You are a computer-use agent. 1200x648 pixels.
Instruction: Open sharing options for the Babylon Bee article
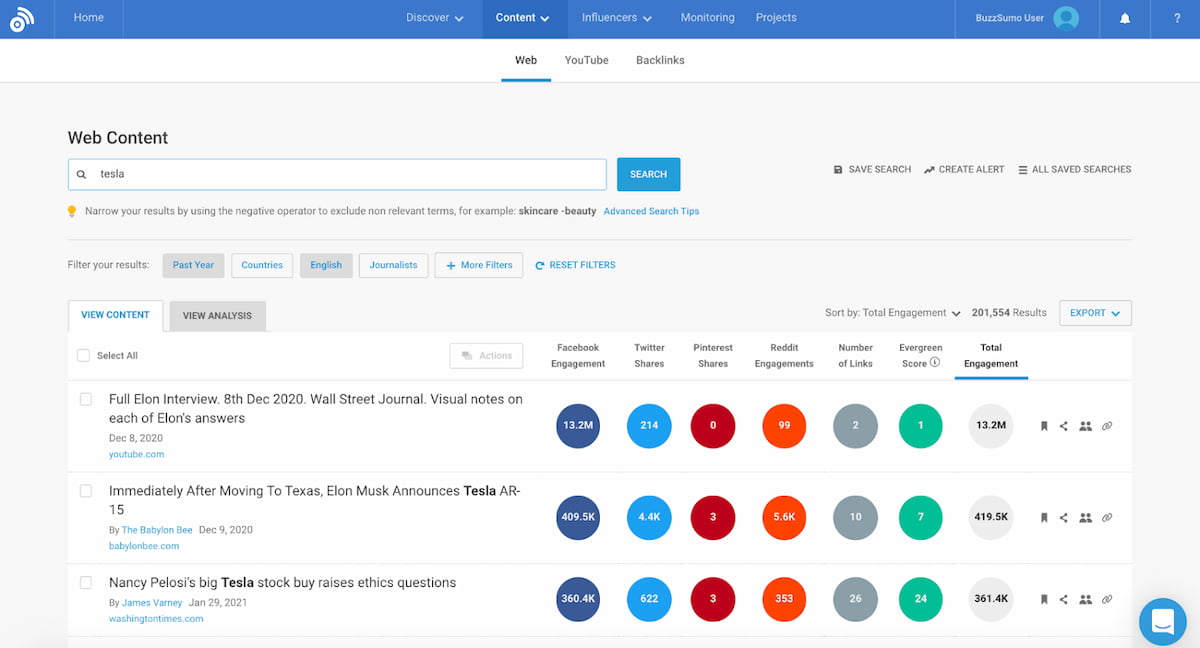coord(1064,517)
